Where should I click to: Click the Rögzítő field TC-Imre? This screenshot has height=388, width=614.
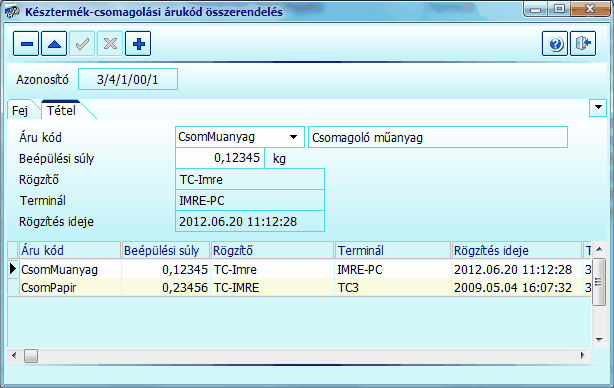pyautogui.click(x=250, y=179)
